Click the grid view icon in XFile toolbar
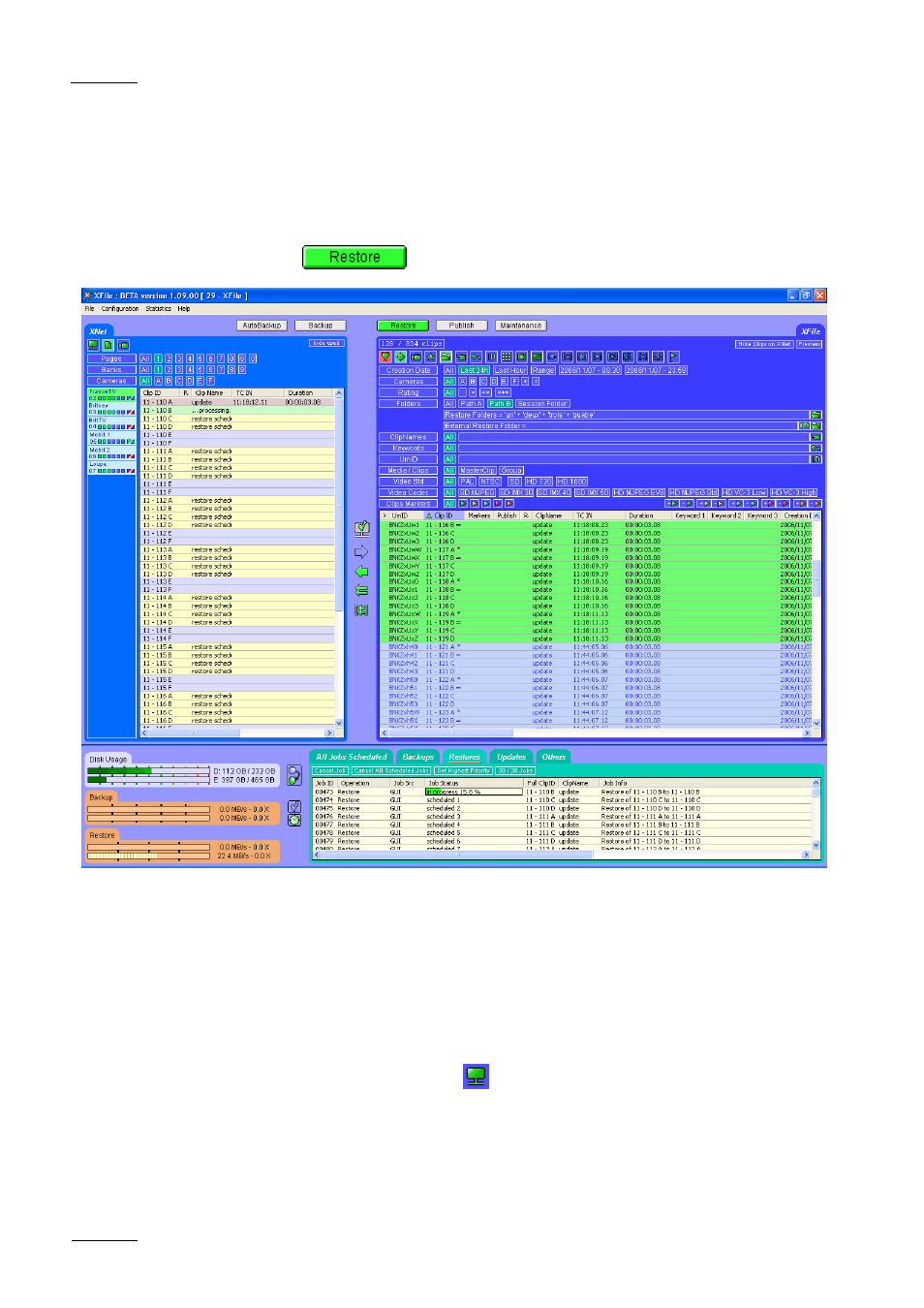The height and width of the screenshot is (1308, 924). point(507,357)
